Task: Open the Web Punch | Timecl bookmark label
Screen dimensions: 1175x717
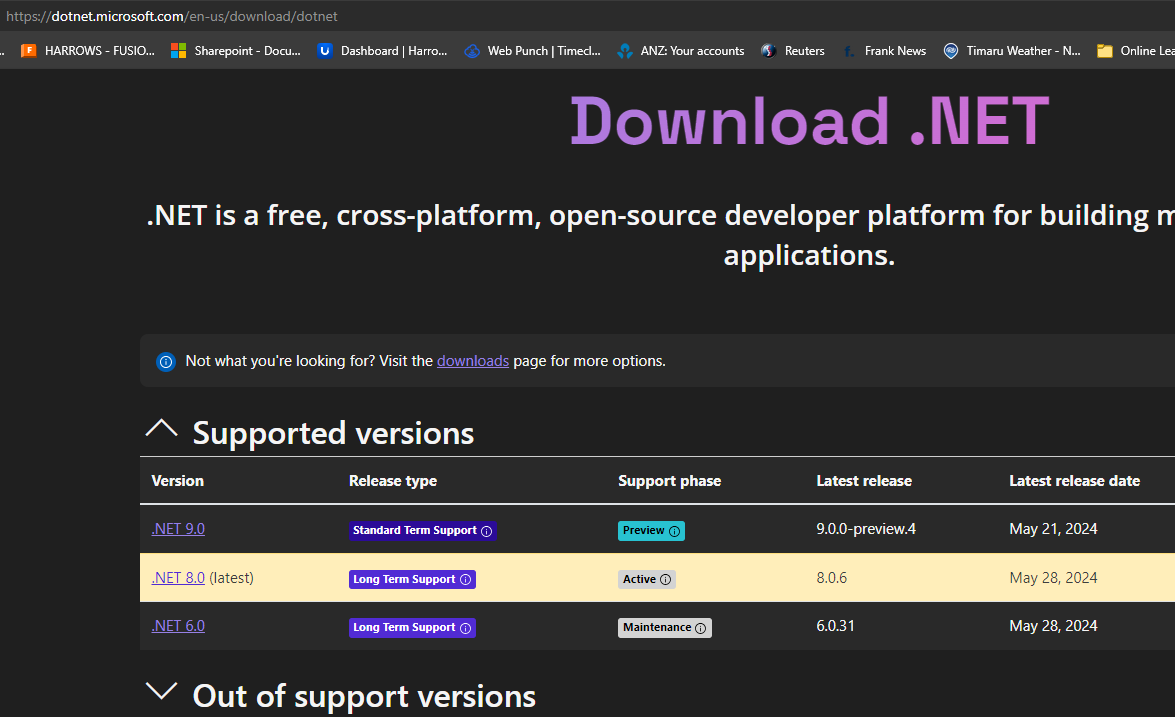Action: (544, 51)
